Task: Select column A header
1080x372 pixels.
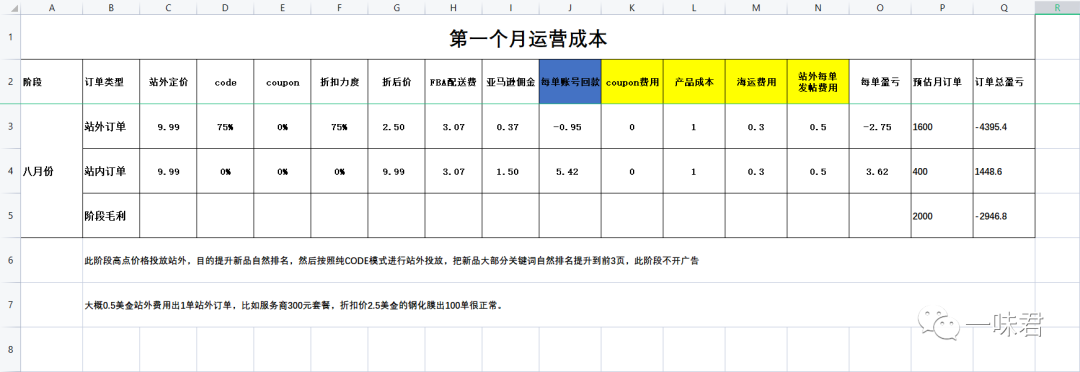Action: click(52, 6)
